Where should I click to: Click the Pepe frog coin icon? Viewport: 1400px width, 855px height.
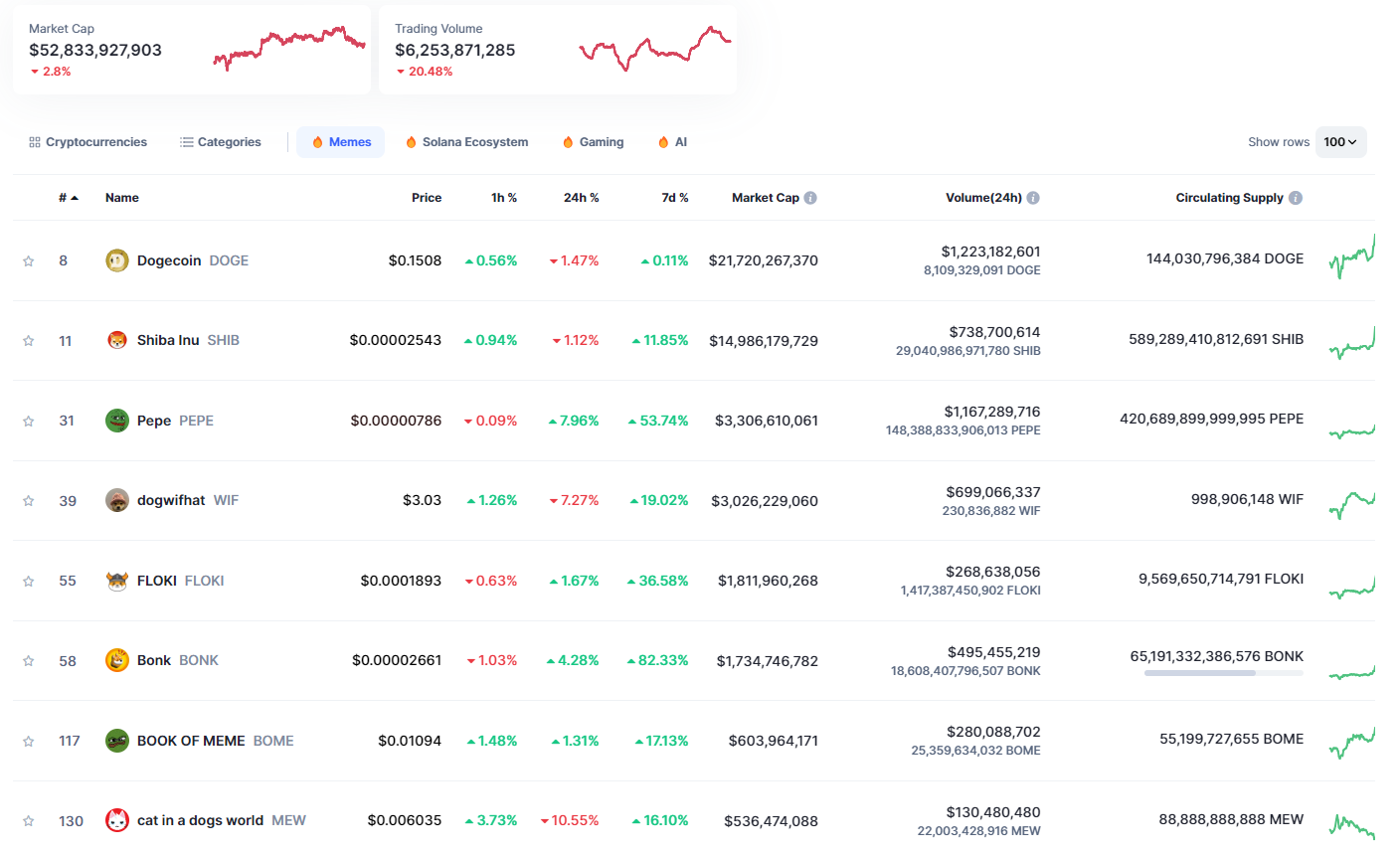pos(117,421)
